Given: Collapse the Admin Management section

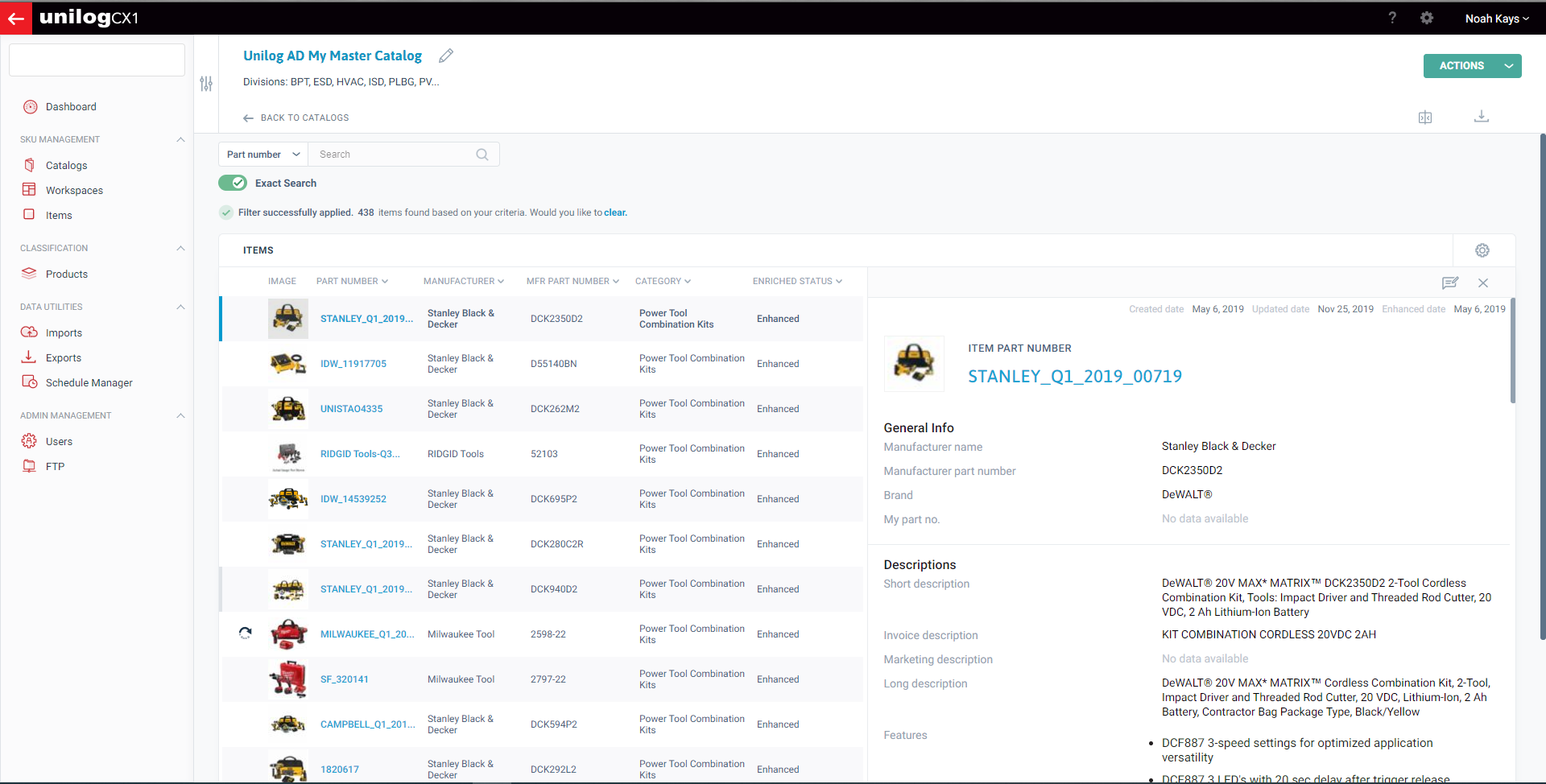Looking at the screenshot, I should pos(180,415).
